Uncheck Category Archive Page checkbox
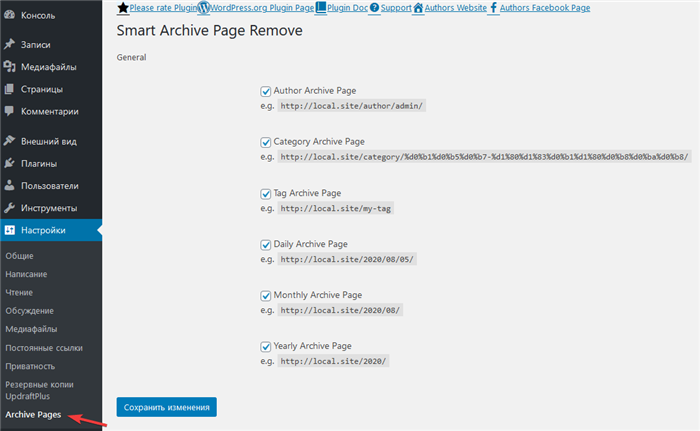The height and width of the screenshot is (431, 700). [266, 142]
